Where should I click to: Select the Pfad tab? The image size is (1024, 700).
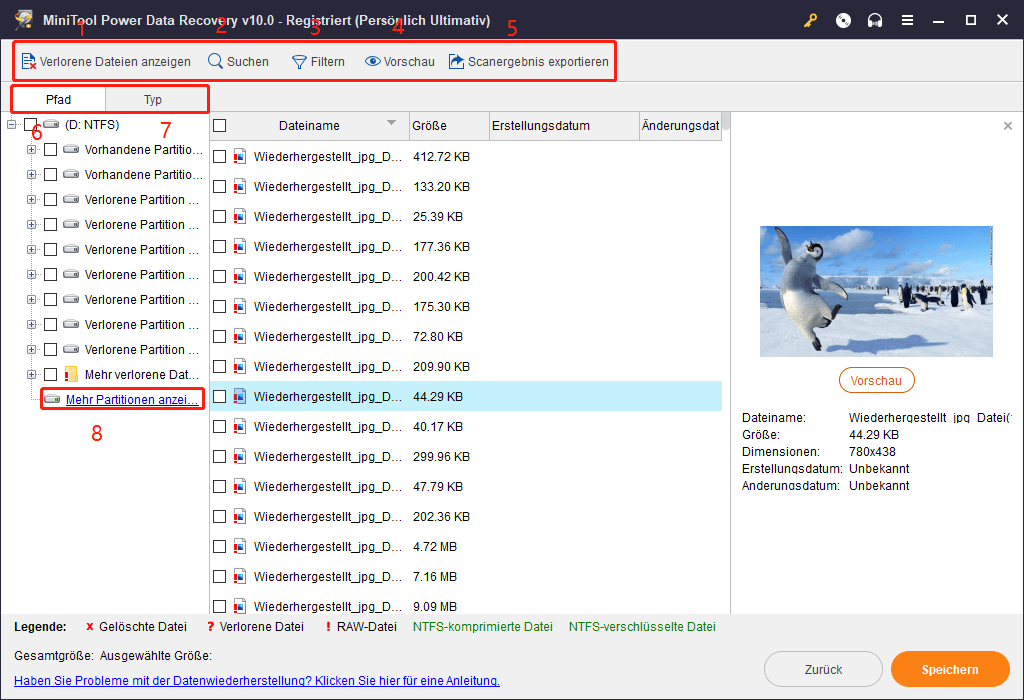click(x=59, y=99)
